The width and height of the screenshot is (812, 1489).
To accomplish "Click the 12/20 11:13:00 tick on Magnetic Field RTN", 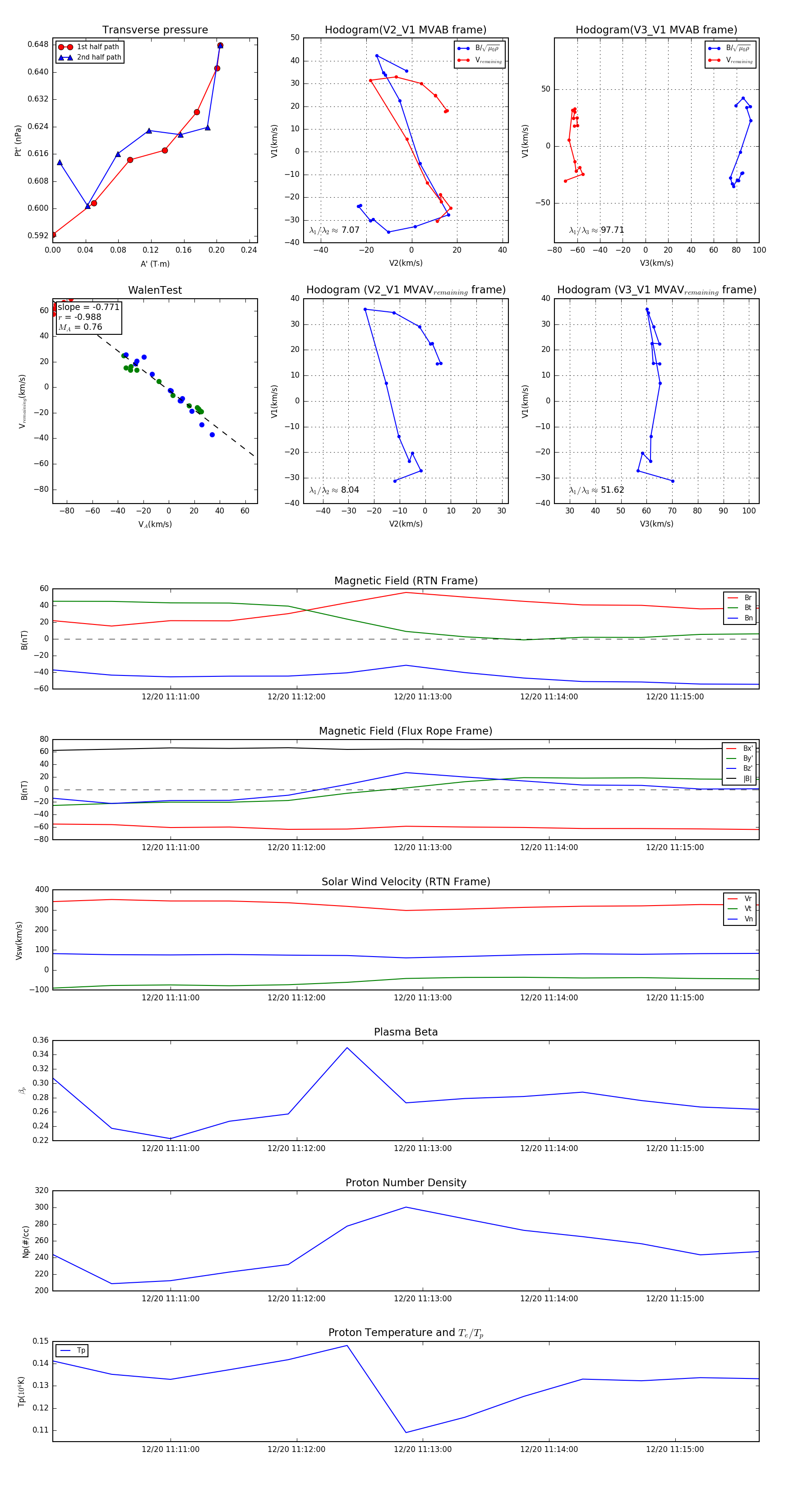I will 423,697.
